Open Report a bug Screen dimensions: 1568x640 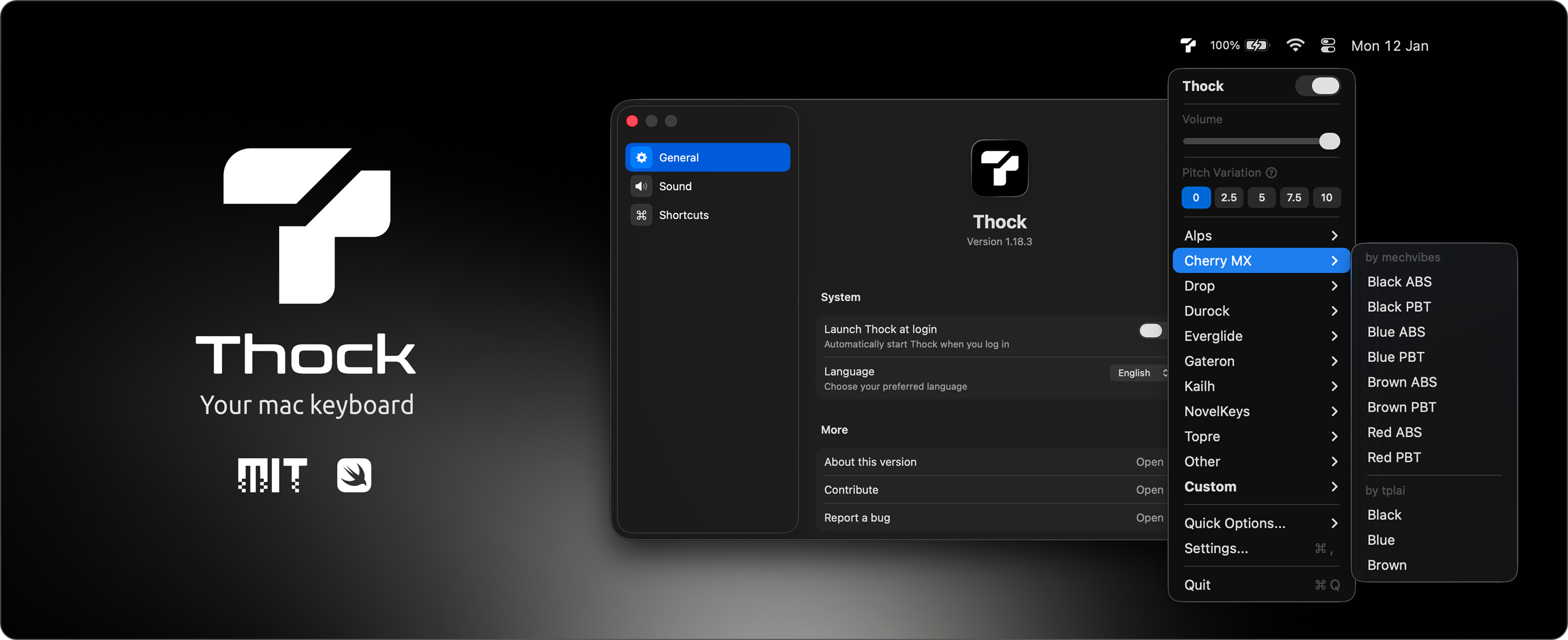(x=992, y=518)
